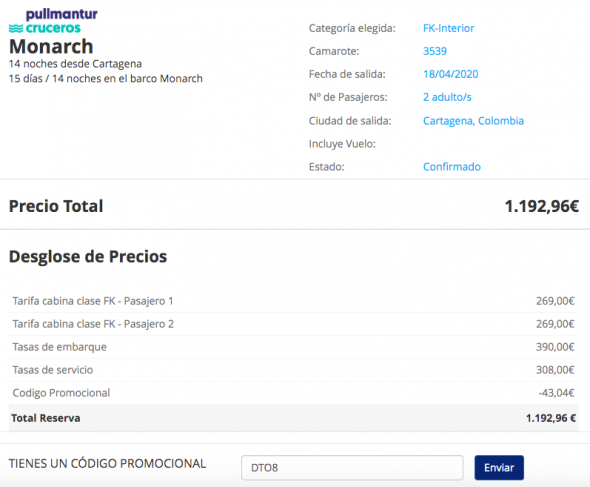Click the Tasas de embarque row label

tap(59, 347)
